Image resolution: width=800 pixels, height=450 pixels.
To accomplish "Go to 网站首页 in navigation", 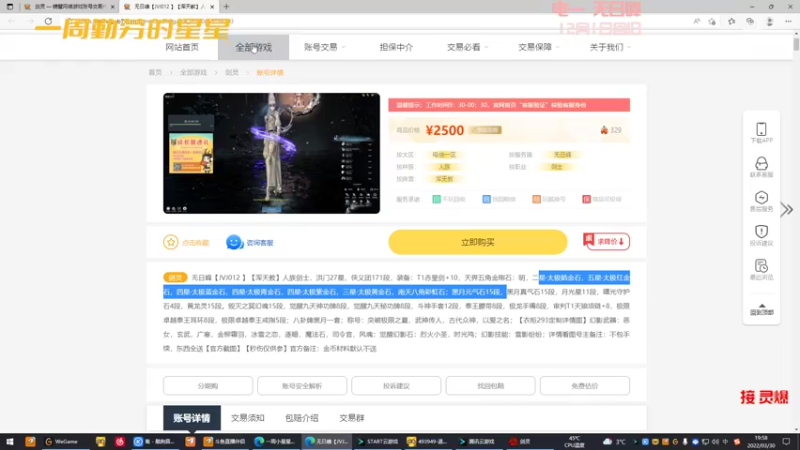I will coord(182,47).
